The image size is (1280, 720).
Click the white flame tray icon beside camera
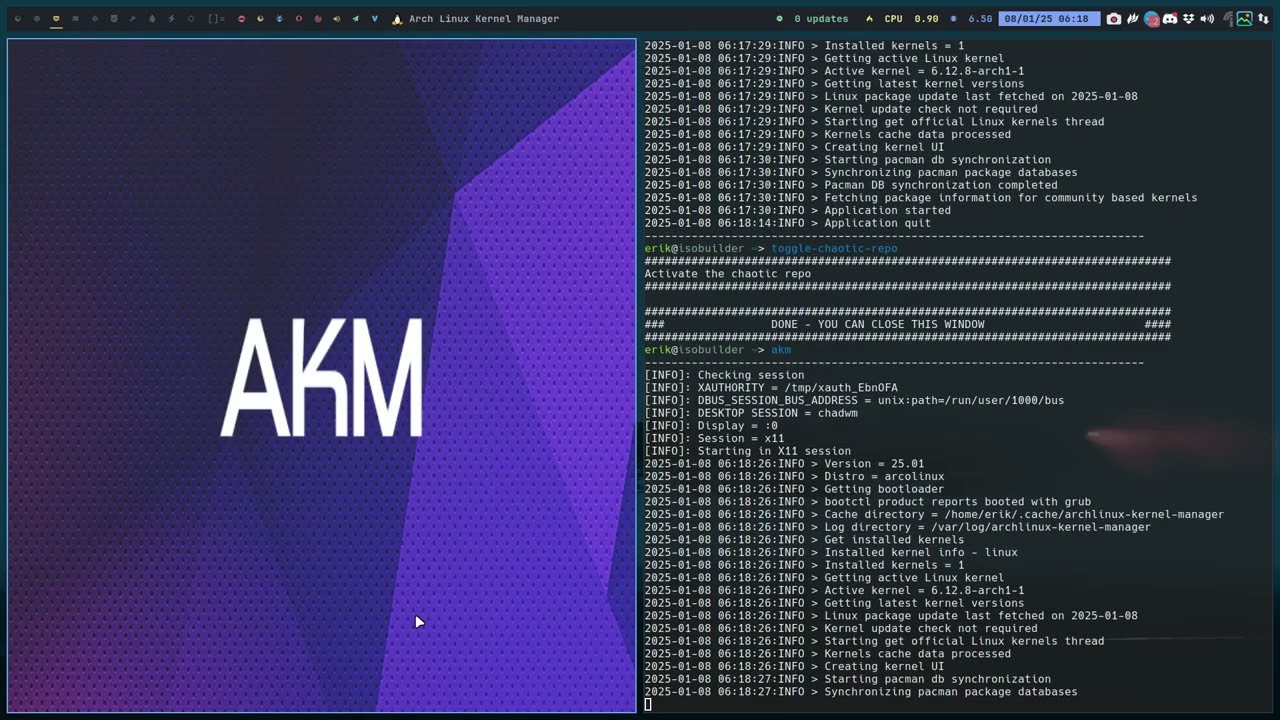(1132, 19)
